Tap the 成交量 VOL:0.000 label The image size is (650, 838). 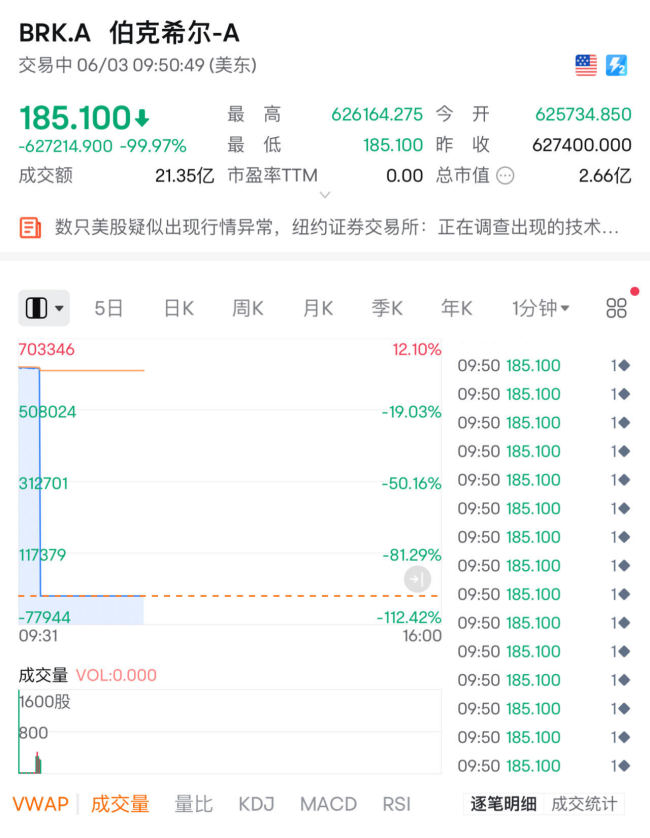tap(88, 675)
